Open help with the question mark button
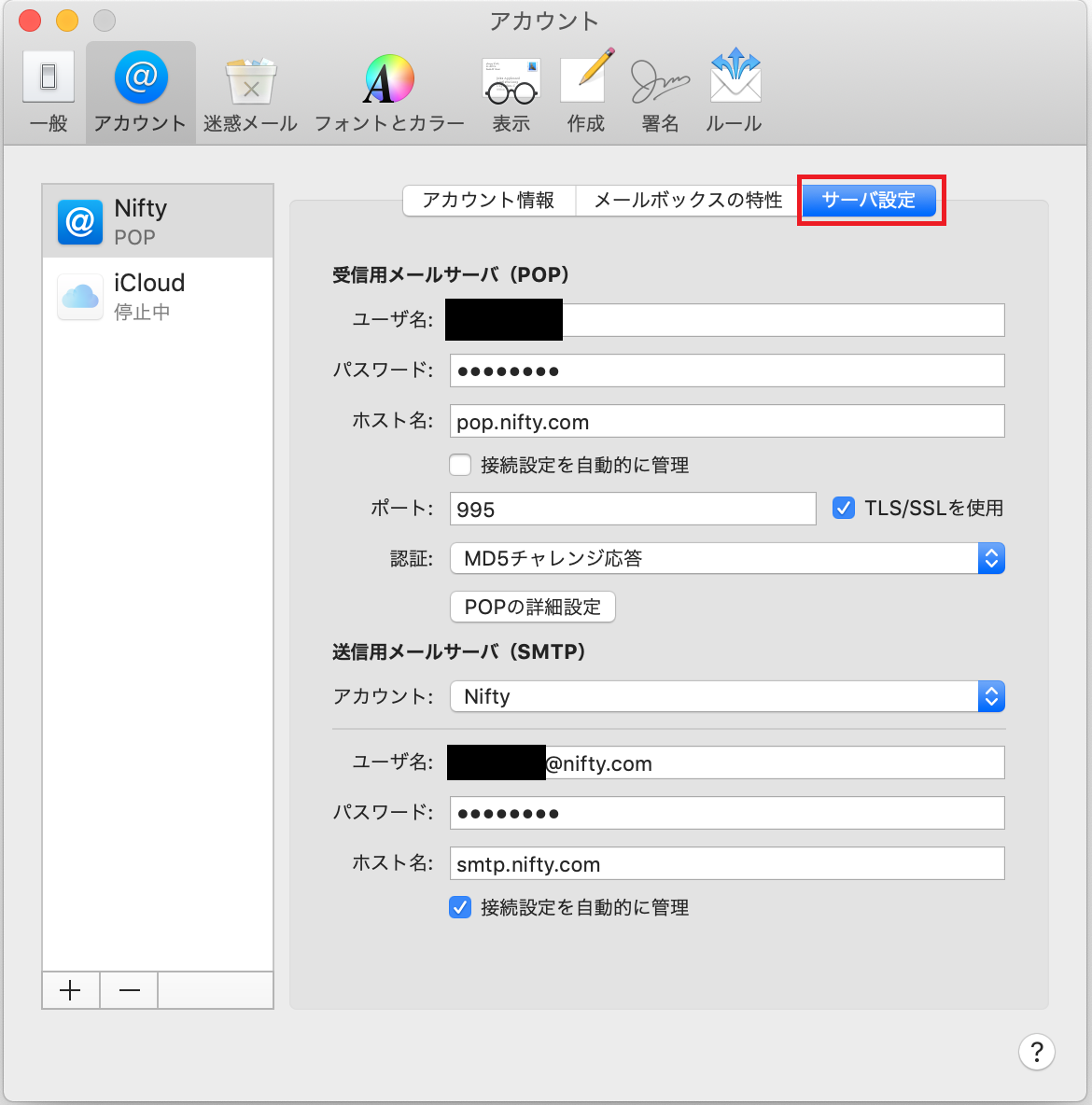The width and height of the screenshot is (1092, 1105). [x=1036, y=1052]
